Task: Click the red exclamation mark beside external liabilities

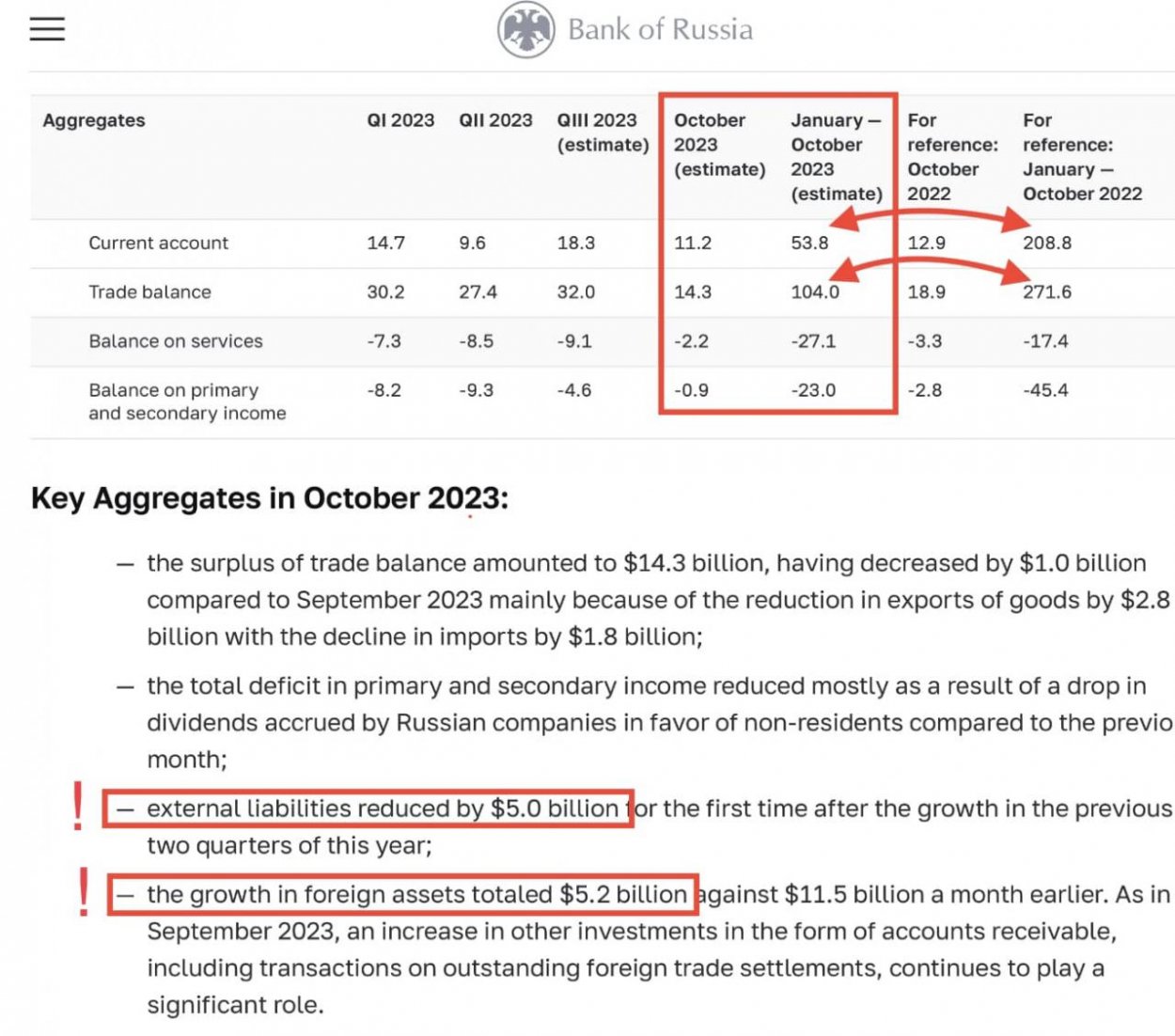Action: coord(78,807)
